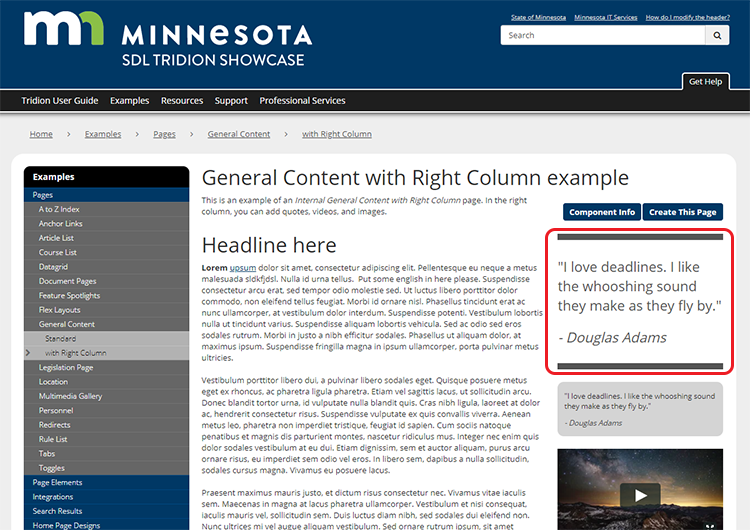750x530 pixels.
Task: Click the Create This Page button
Action: (683, 212)
